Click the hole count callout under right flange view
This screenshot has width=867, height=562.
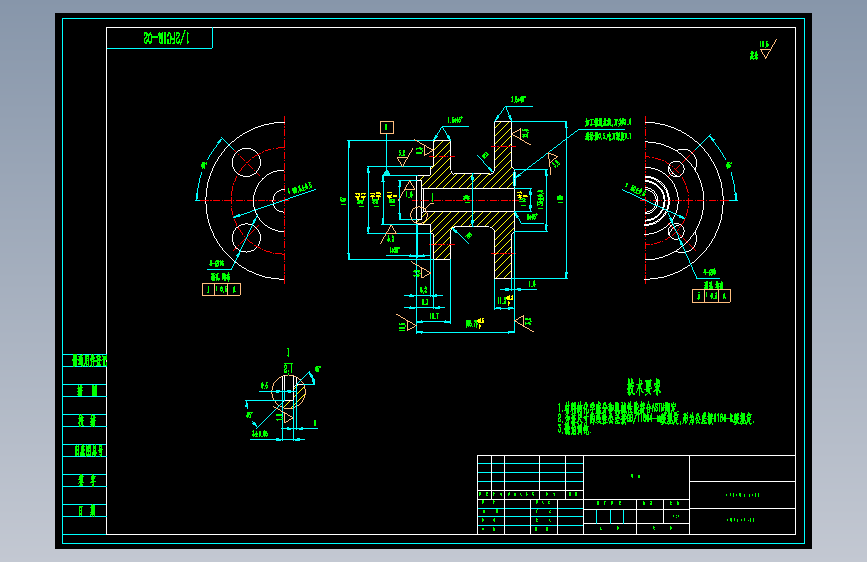[x=709, y=272]
